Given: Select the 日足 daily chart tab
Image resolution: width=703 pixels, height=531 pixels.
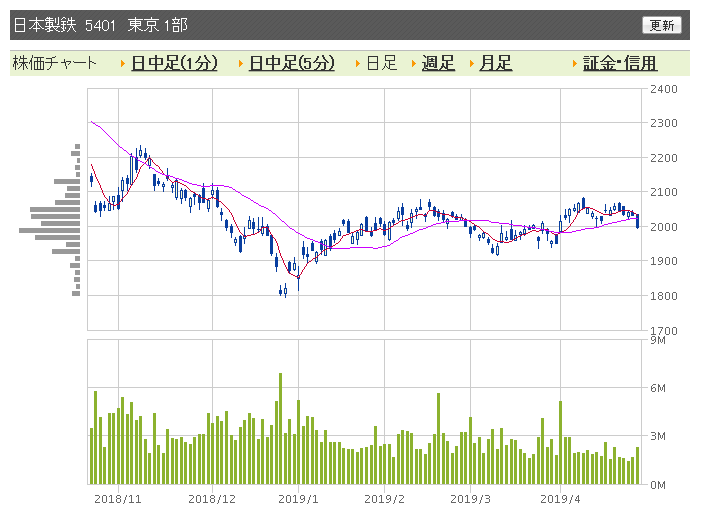Looking at the screenshot, I should (382, 63).
